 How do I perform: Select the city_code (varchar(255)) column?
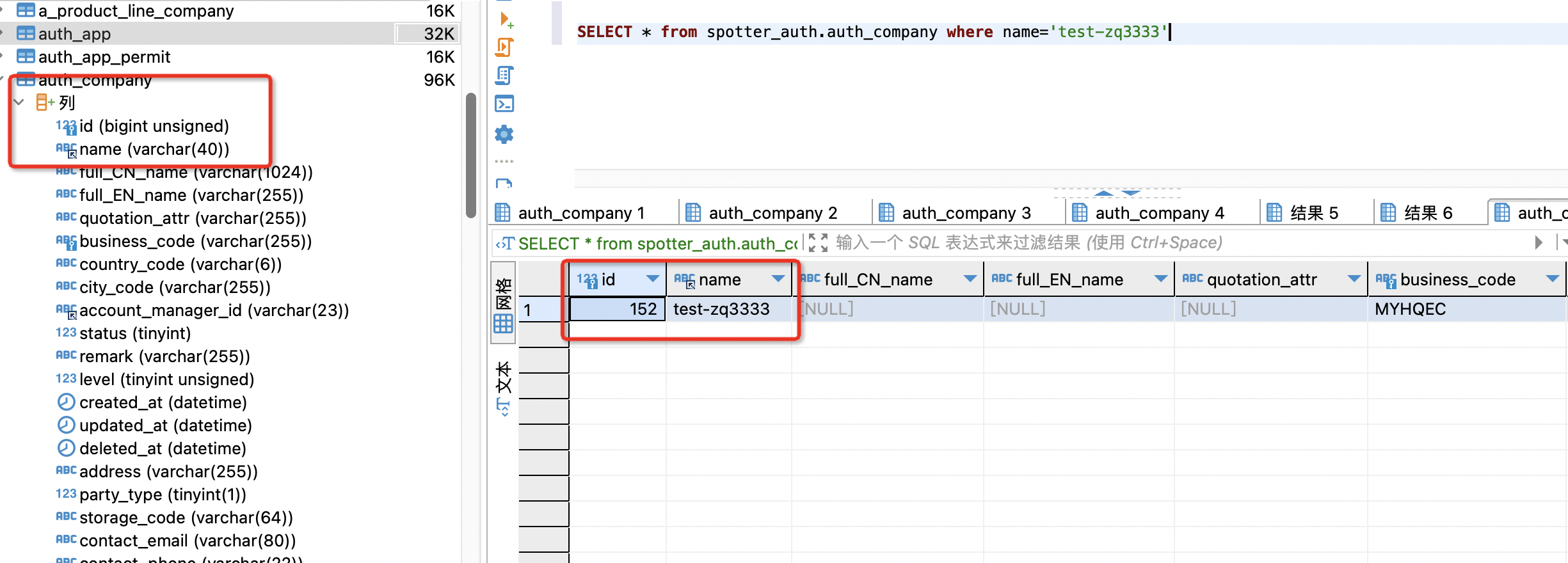(x=175, y=287)
